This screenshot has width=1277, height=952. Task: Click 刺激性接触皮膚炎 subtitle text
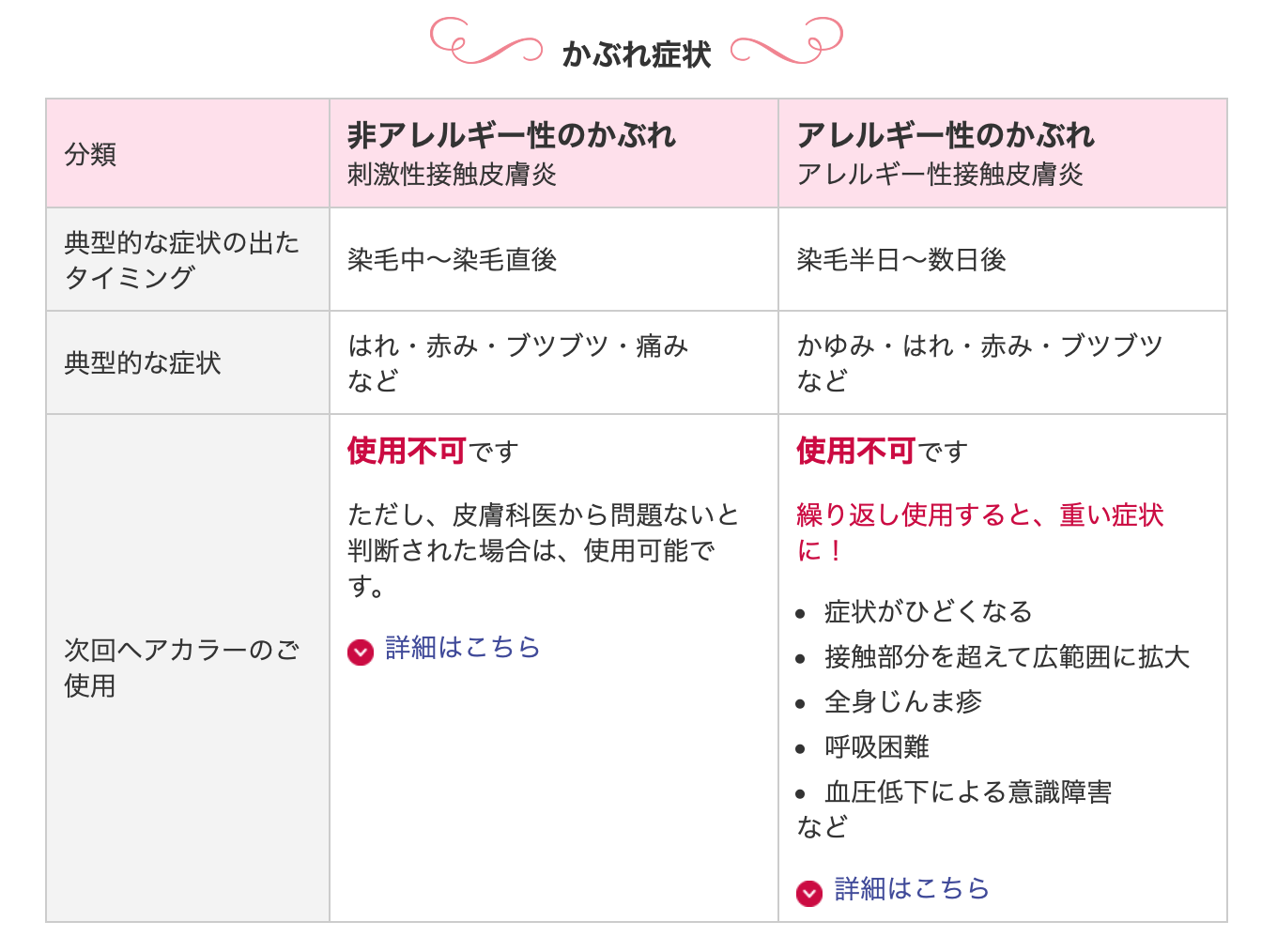point(452,175)
